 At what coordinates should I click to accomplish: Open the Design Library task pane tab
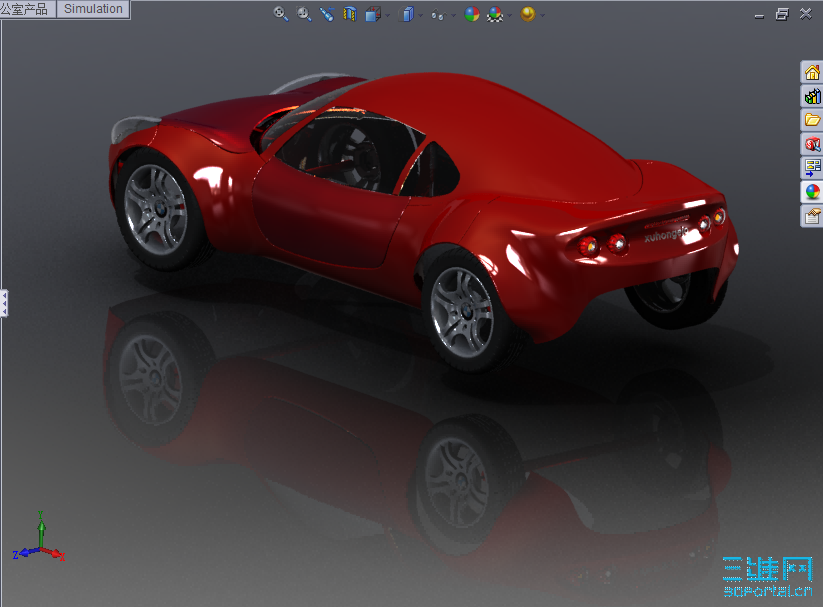click(x=812, y=96)
